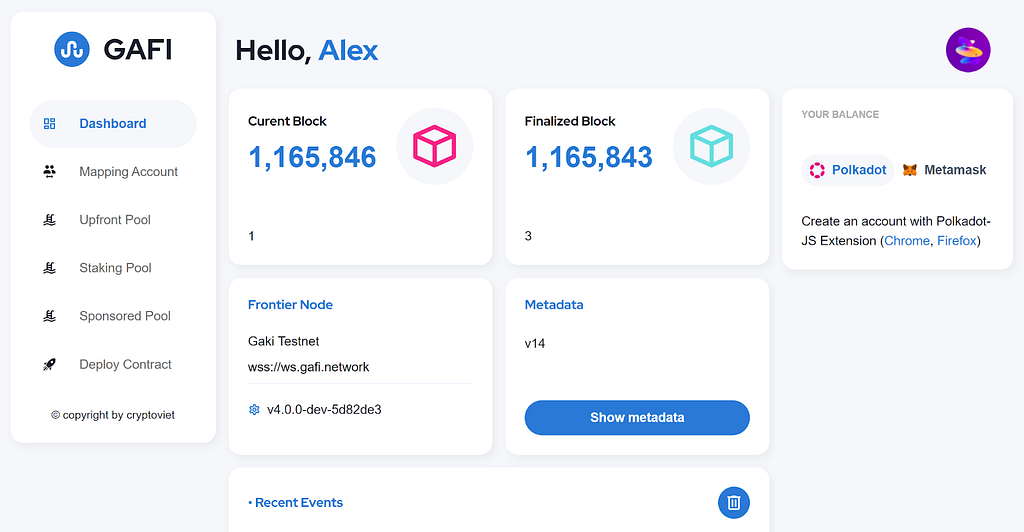Click the Metamask fox icon
1024x532 pixels.
tap(910, 170)
